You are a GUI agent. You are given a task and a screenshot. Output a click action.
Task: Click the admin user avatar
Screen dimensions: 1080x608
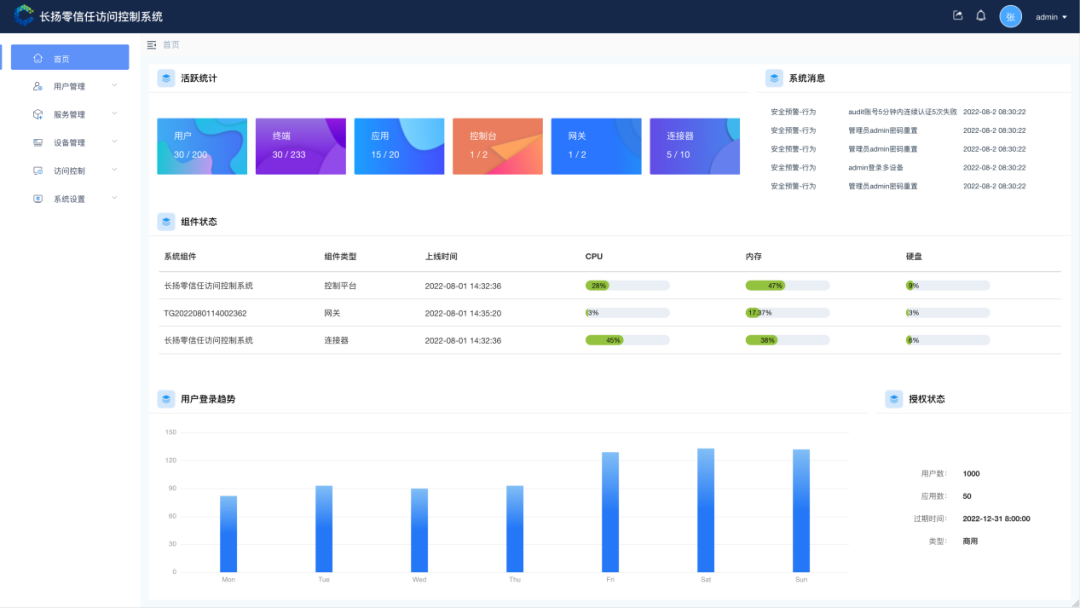pos(1010,17)
